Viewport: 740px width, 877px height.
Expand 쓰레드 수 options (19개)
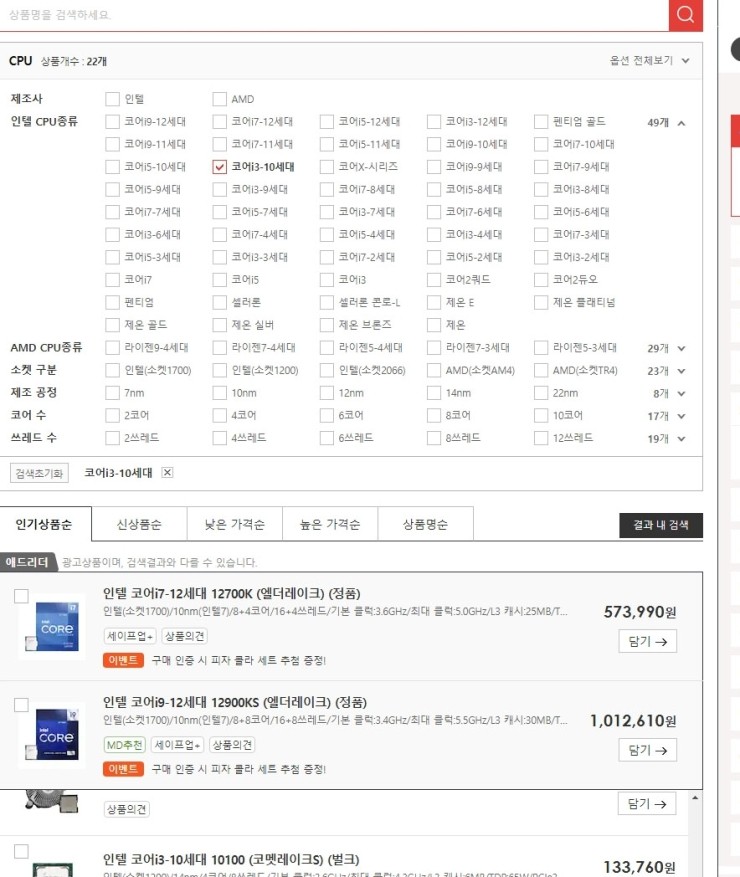coord(681,438)
